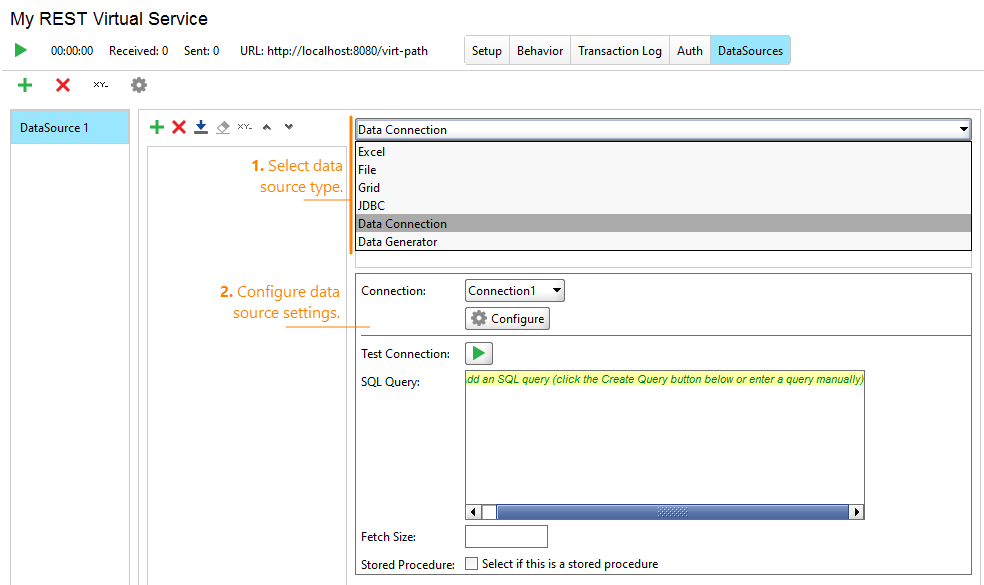The image size is (984, 585).
Task: Run Test Connection with the play button
Action: [478, 353]
